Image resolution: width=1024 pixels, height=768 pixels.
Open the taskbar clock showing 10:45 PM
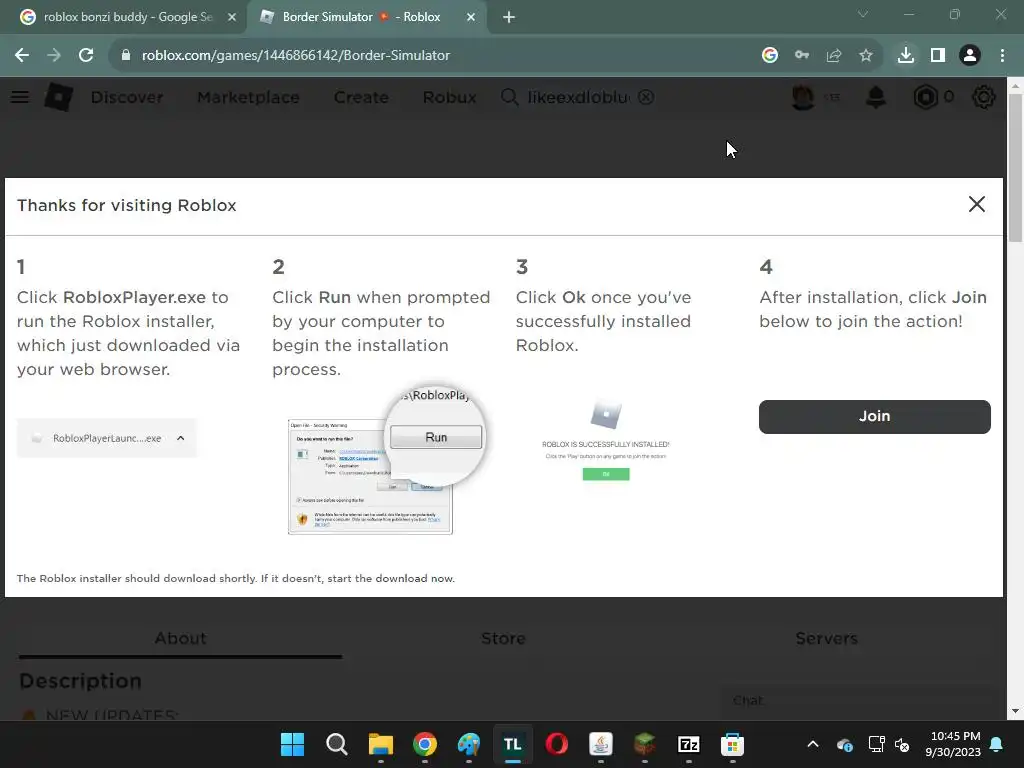point(953,744)
